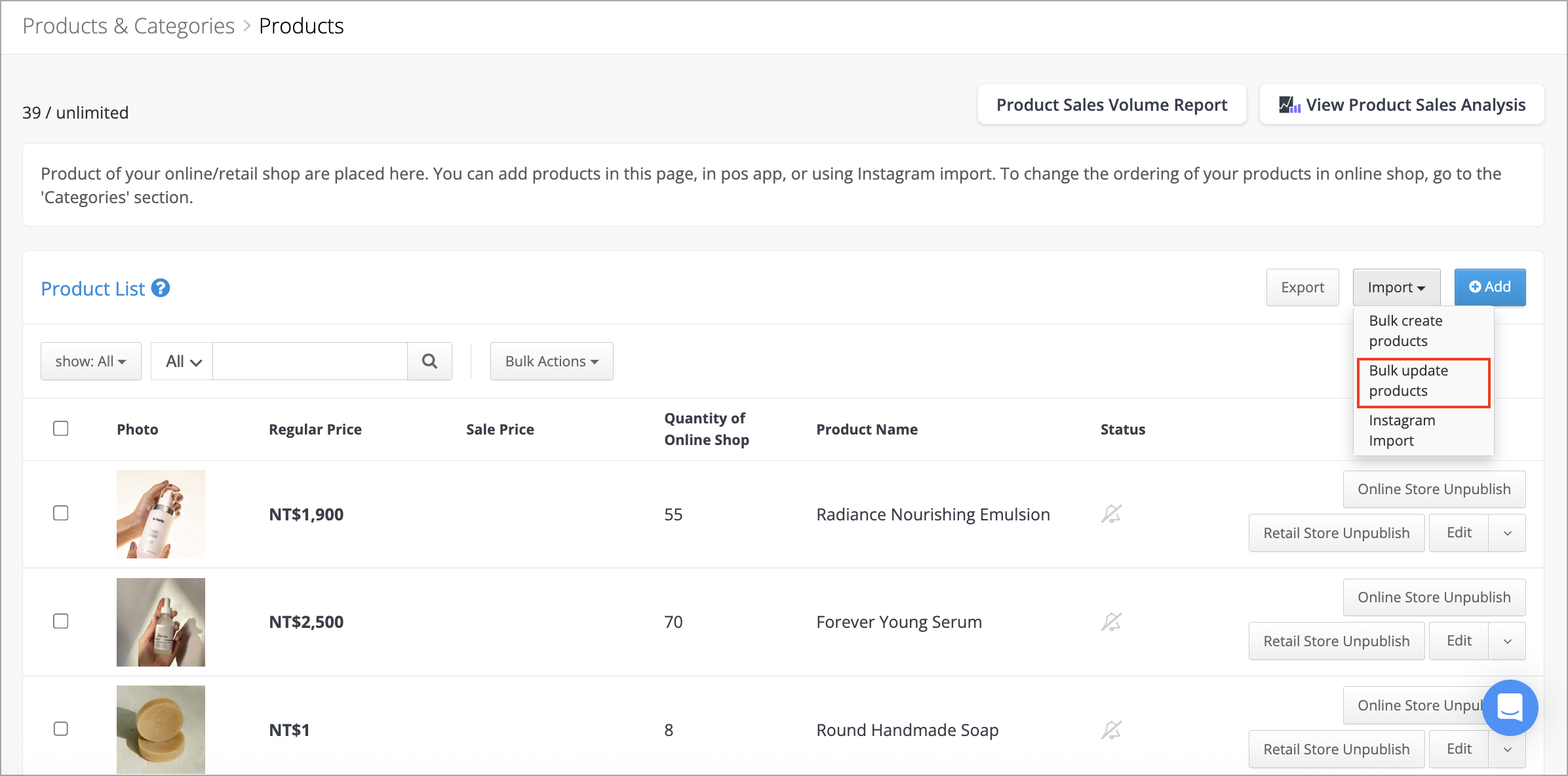
Task: Click the search magnifier icon button
Action: [429, 361]
